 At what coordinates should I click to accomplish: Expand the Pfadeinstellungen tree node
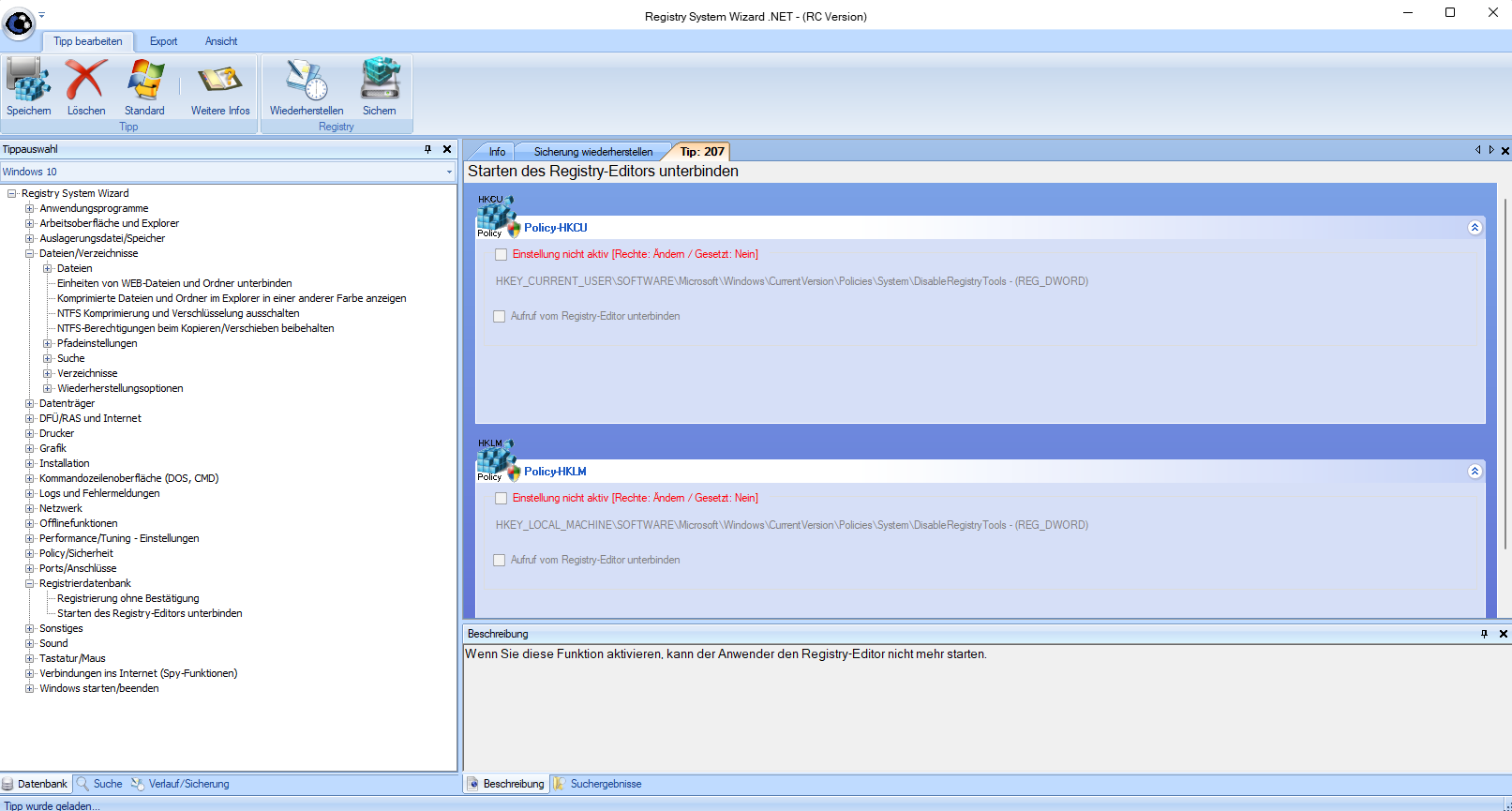48,343
